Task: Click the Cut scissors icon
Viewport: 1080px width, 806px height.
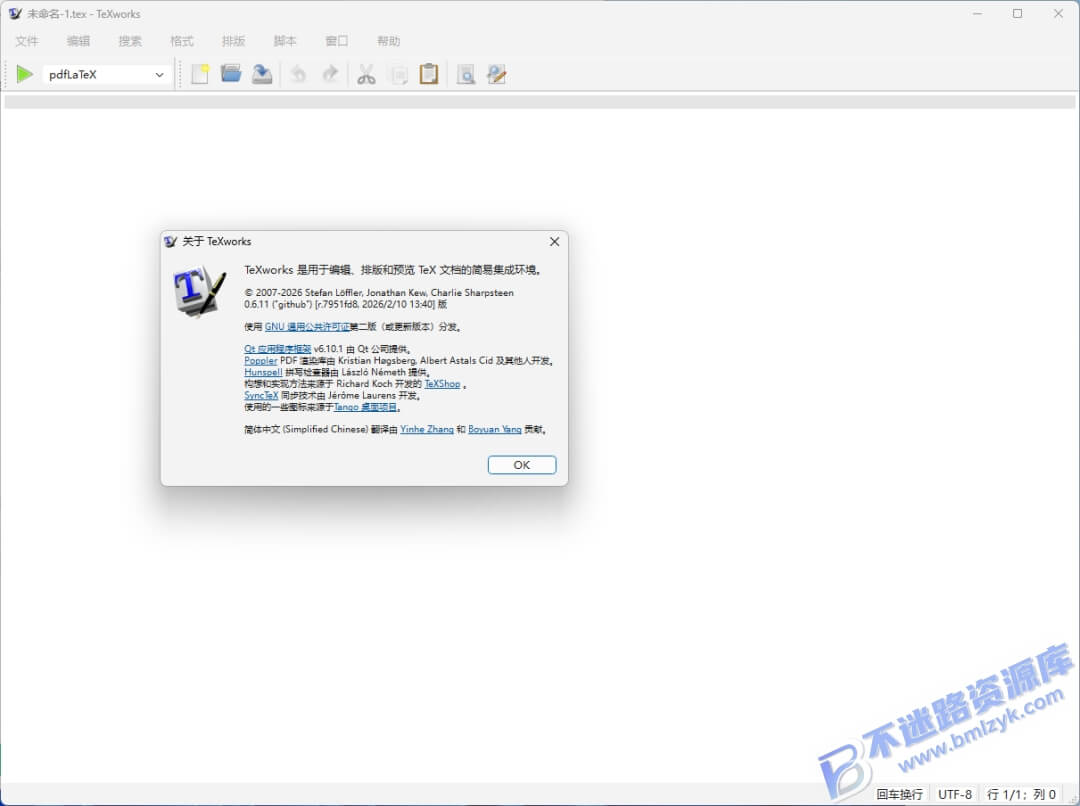Action: [366, 74]
